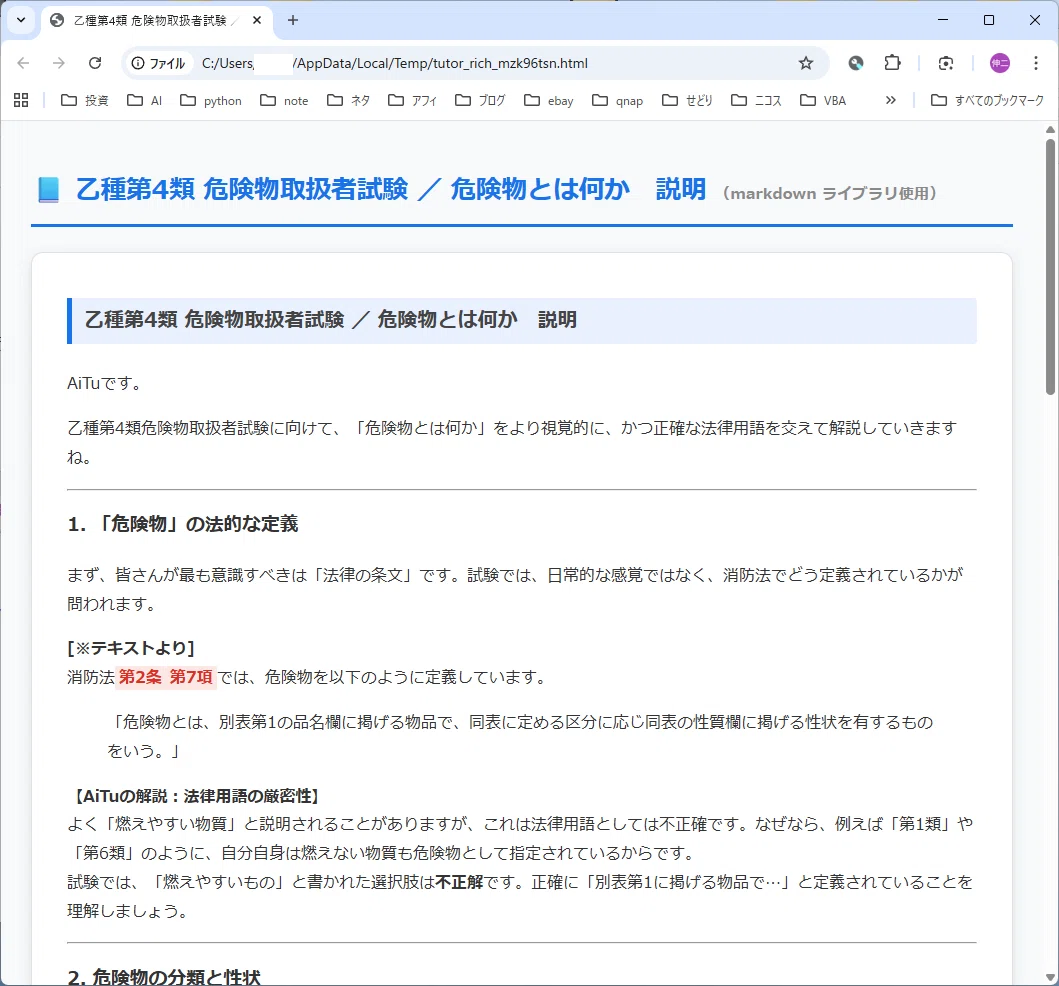
Task: Open the python bookmark folder
Action: [211, 101]
